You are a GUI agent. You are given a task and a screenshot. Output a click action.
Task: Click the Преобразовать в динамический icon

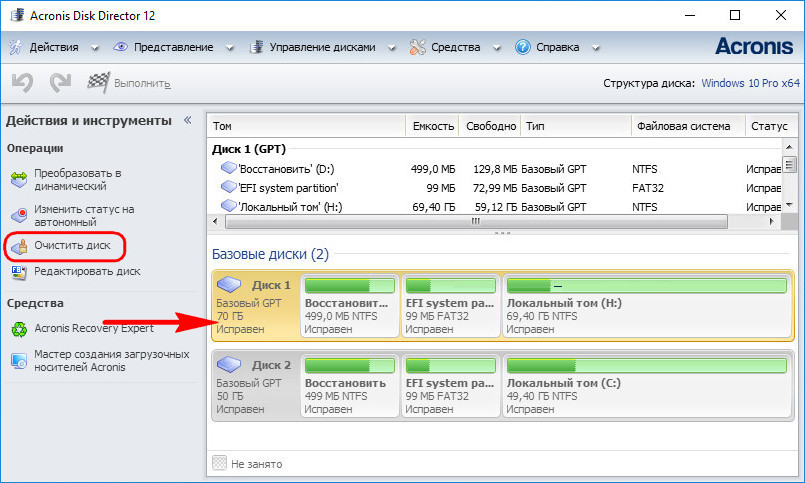coord(19,180)
